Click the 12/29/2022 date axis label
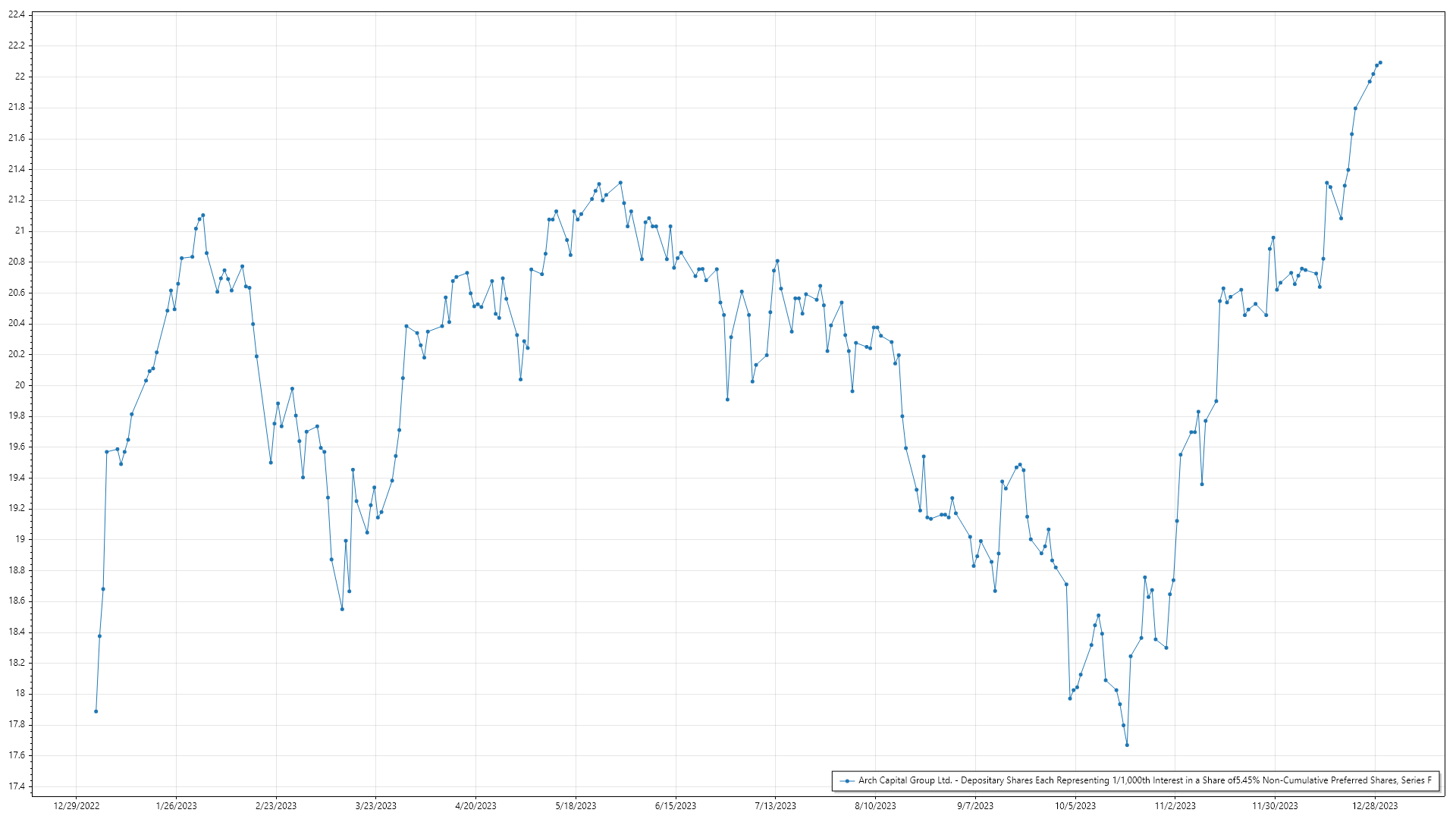The image size is (1456, 819). 77,806
